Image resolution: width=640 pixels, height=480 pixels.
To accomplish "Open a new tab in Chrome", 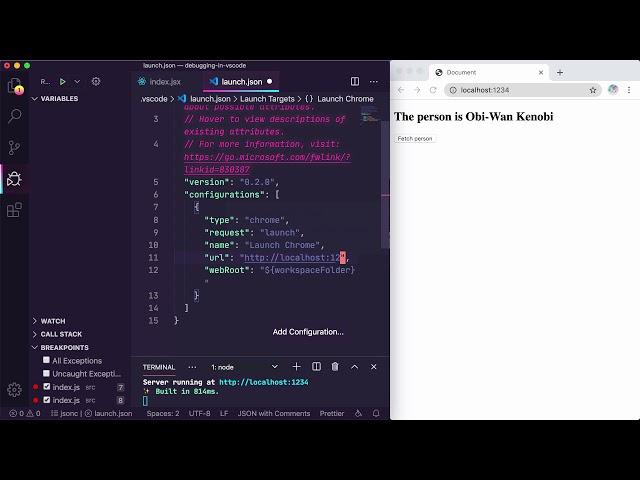I will [560, 72].
